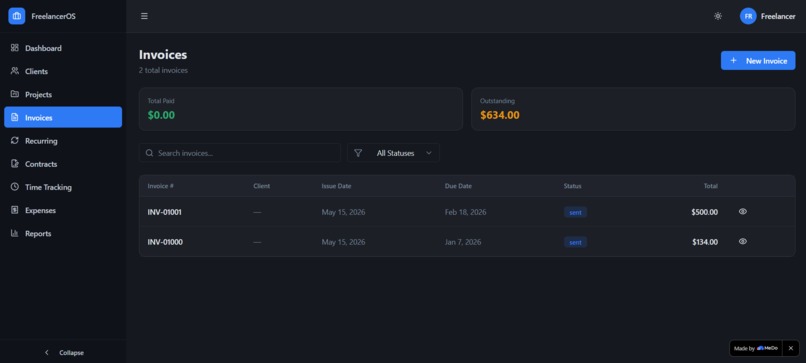
Task: Click the Outstanding $634.00 card
Action: 633,108
